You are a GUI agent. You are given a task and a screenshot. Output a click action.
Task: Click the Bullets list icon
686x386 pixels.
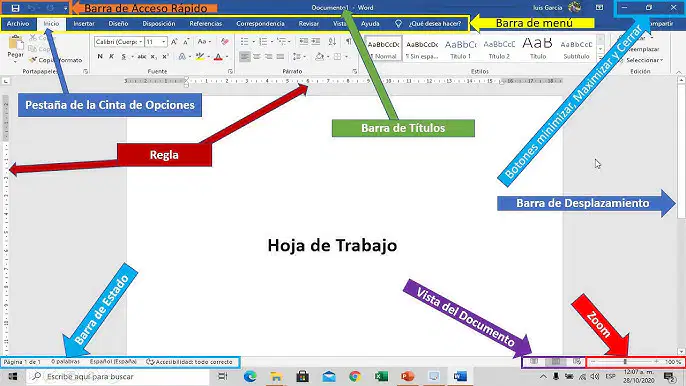tap(245, 42)
